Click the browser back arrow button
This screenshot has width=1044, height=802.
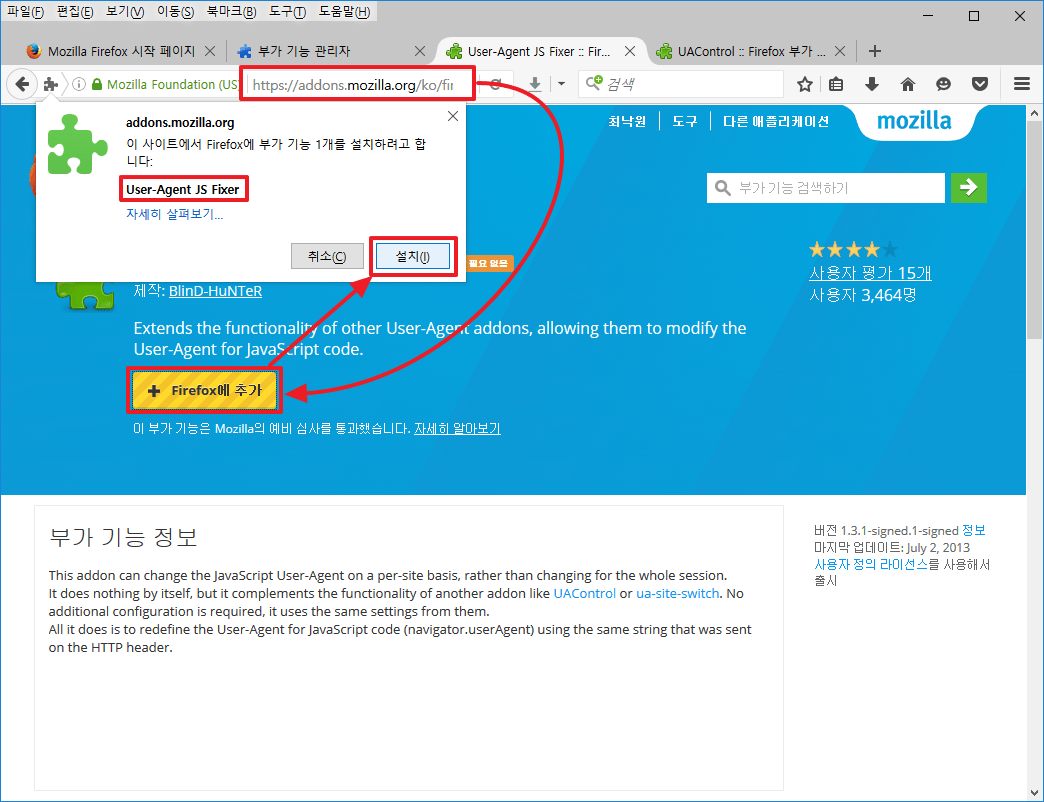coord(22,85)
